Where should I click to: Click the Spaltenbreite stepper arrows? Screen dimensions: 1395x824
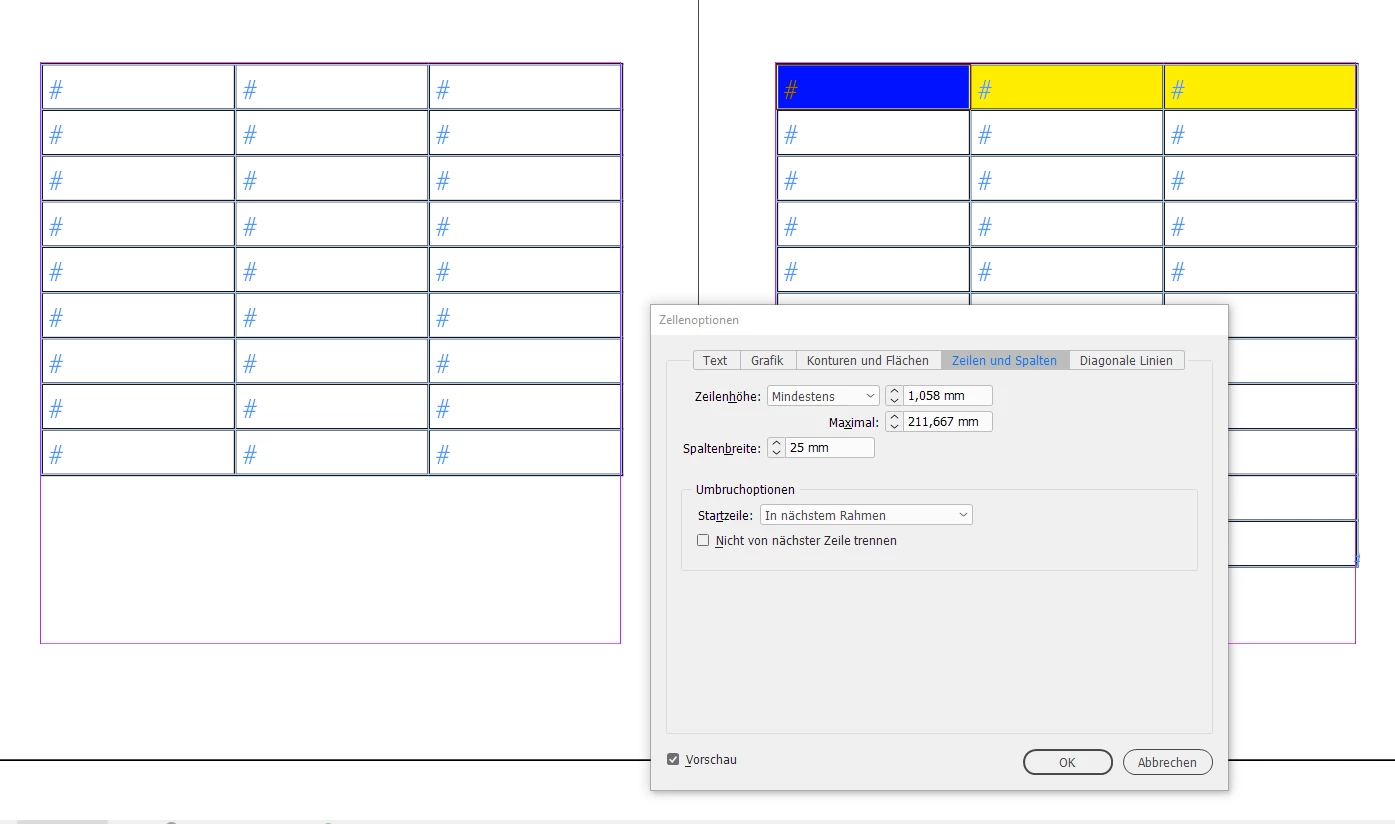tap(776, 448)
